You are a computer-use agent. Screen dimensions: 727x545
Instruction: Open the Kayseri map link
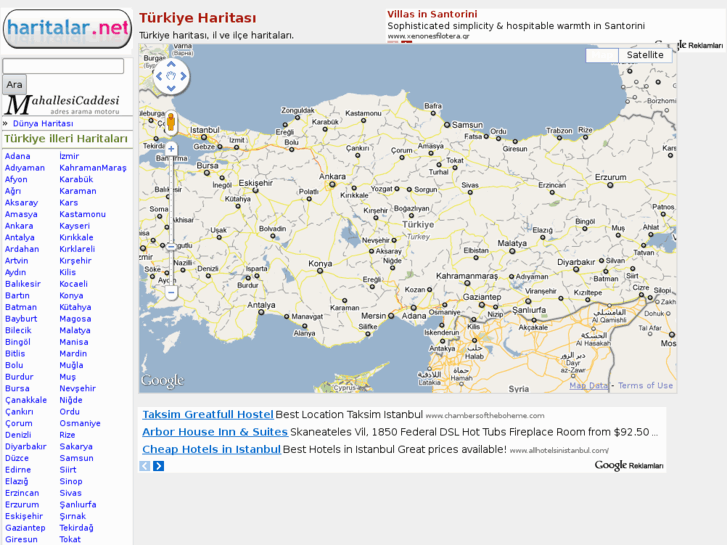(75, 226)
